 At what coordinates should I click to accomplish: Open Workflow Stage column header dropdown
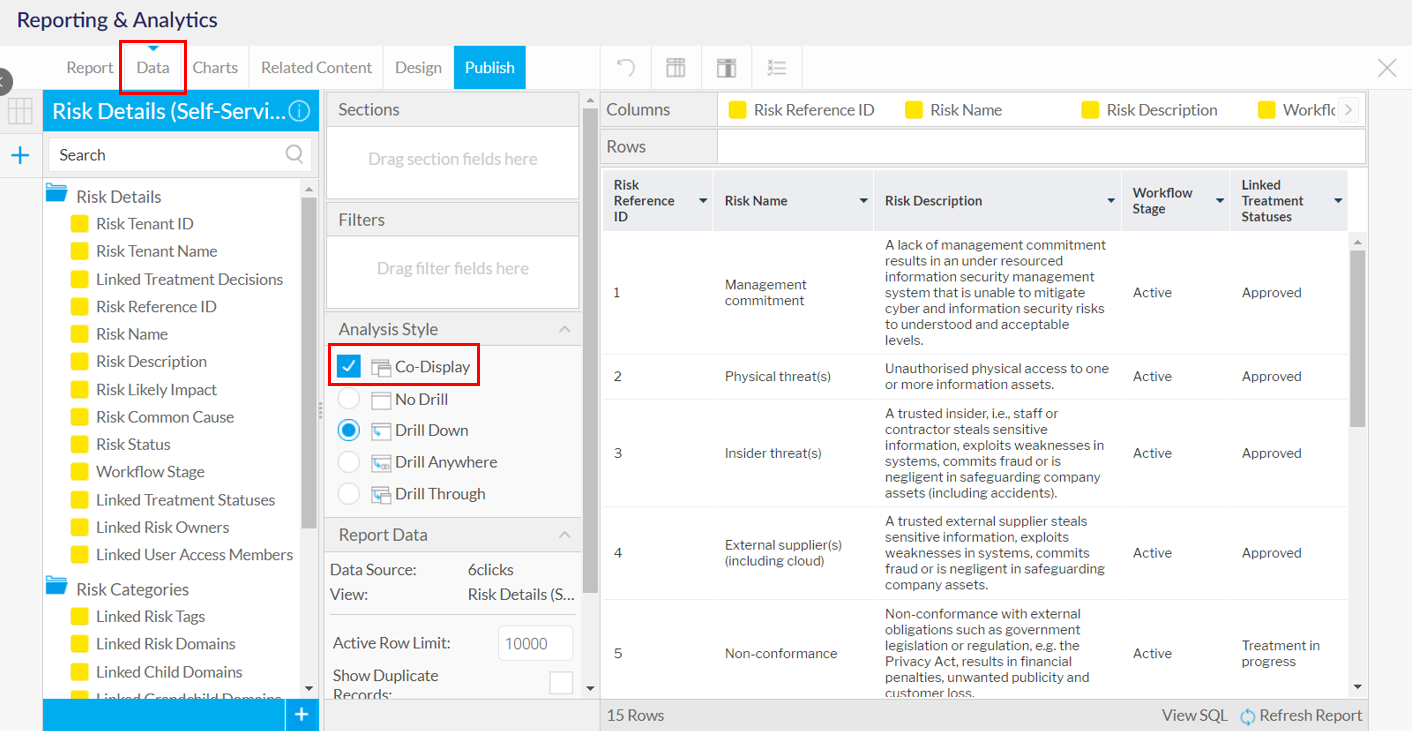click(x=1219, y=201)
